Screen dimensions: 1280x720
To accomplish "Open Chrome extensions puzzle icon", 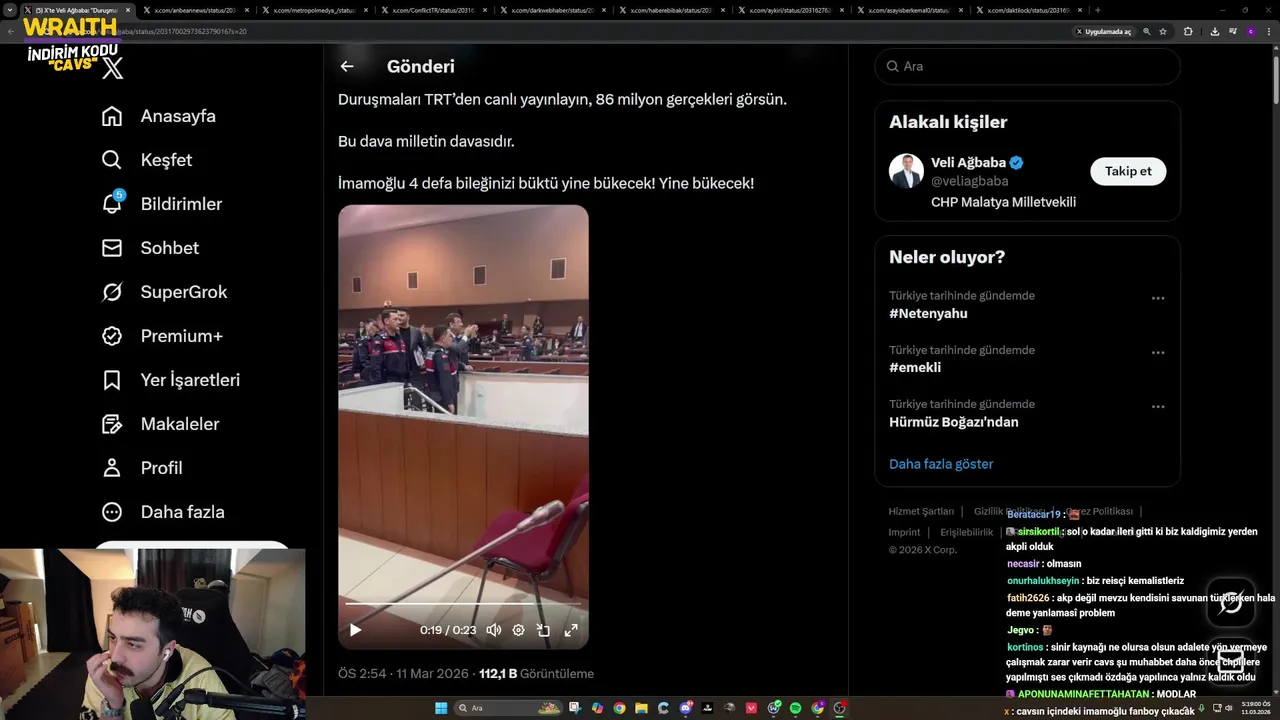I will (x=1188, y=31).
